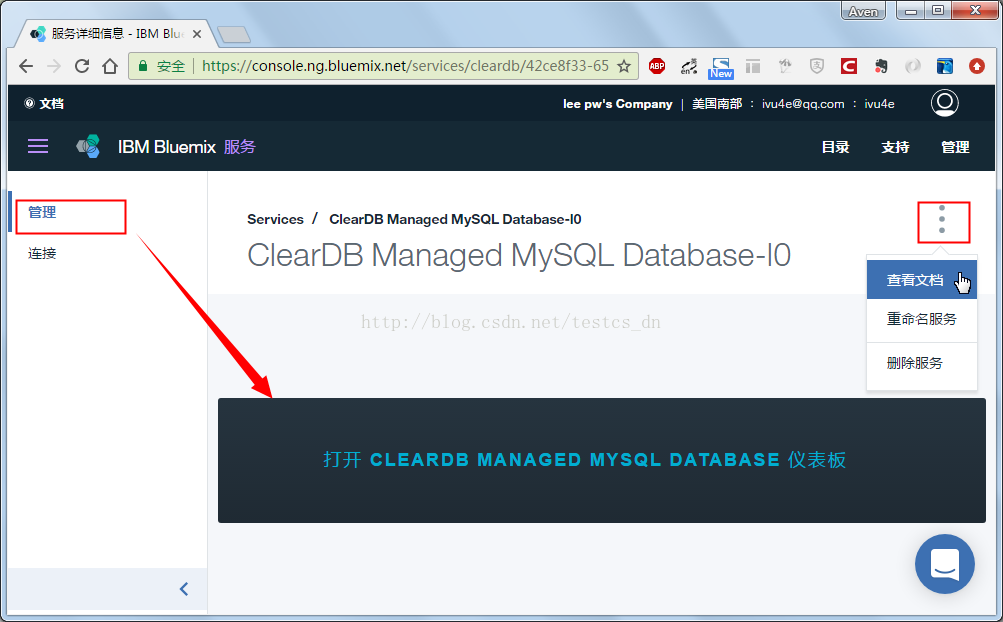
Task: Click the Services breadcrumb link
Action: pos(275,219)
